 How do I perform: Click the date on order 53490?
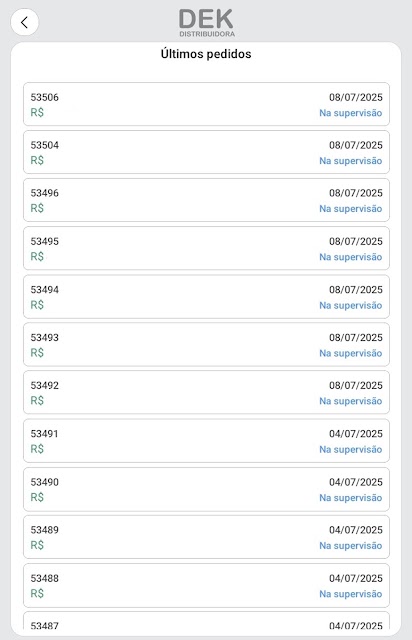(356, 482)
